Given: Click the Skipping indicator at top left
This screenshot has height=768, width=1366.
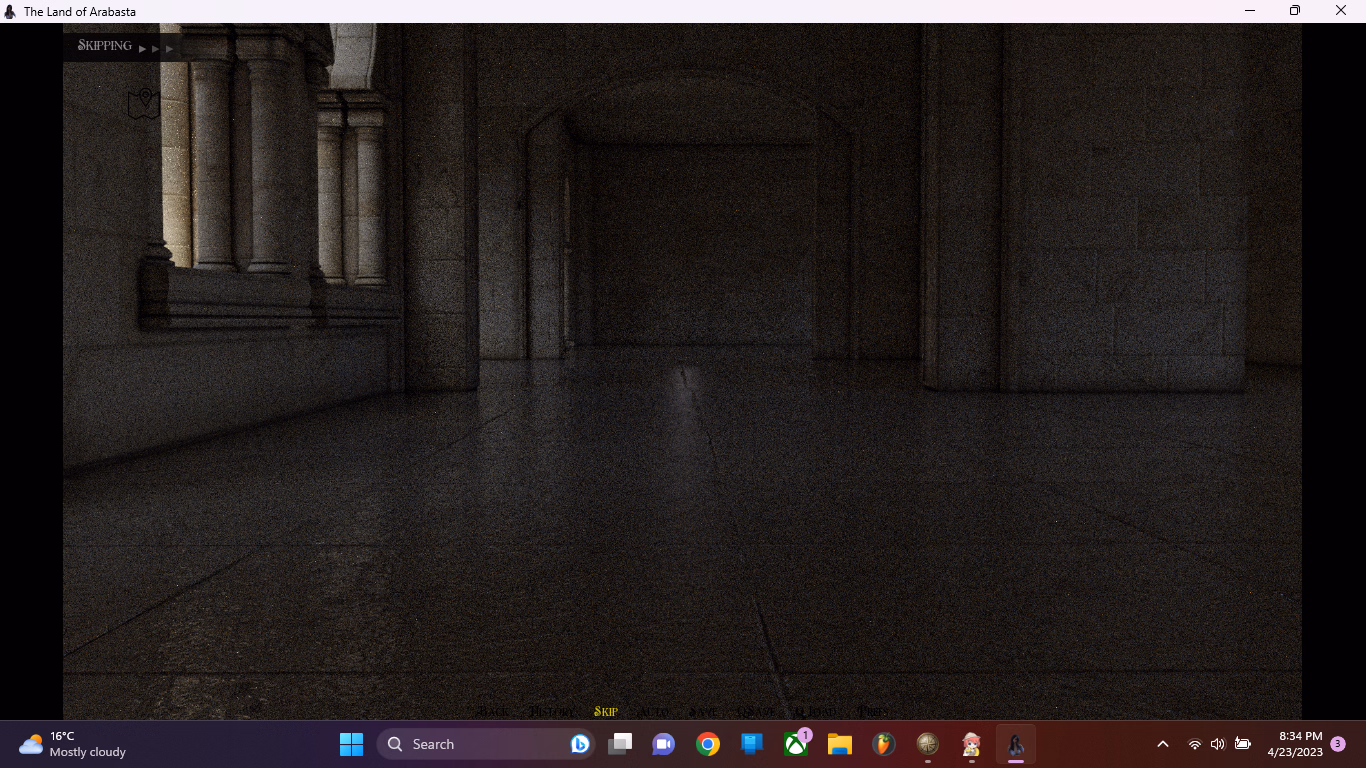Looking at the screenshot, I should click(x=125, y=46).
